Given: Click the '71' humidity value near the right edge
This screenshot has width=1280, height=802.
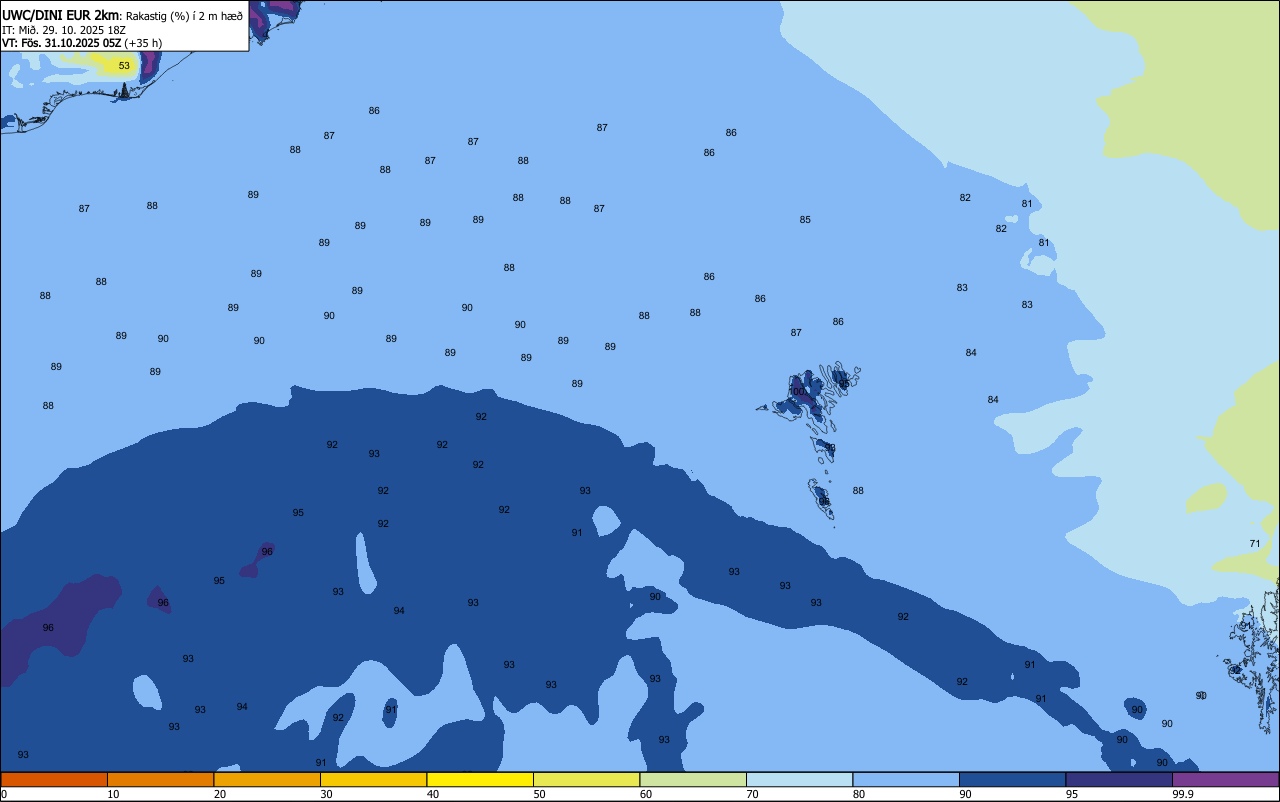Looking at the screenshot, I should click(1255, 544).
